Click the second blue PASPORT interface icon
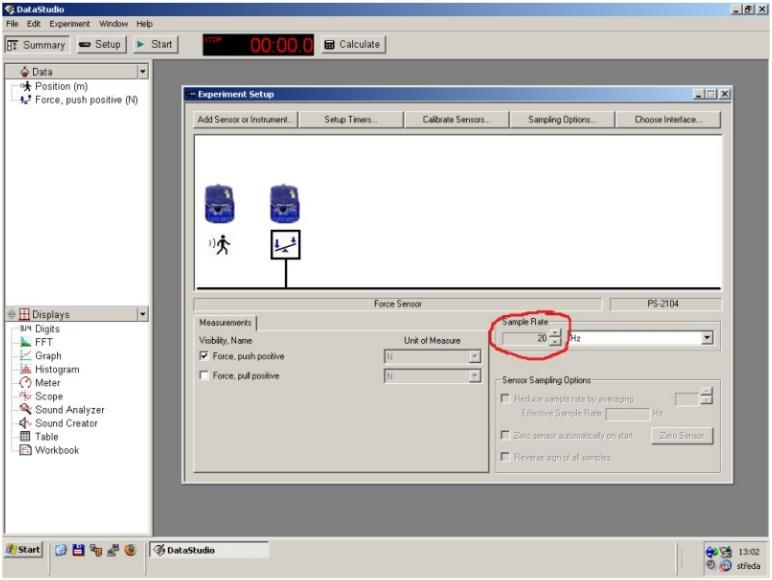The image size is (772, 580). (x=285, y=203)
